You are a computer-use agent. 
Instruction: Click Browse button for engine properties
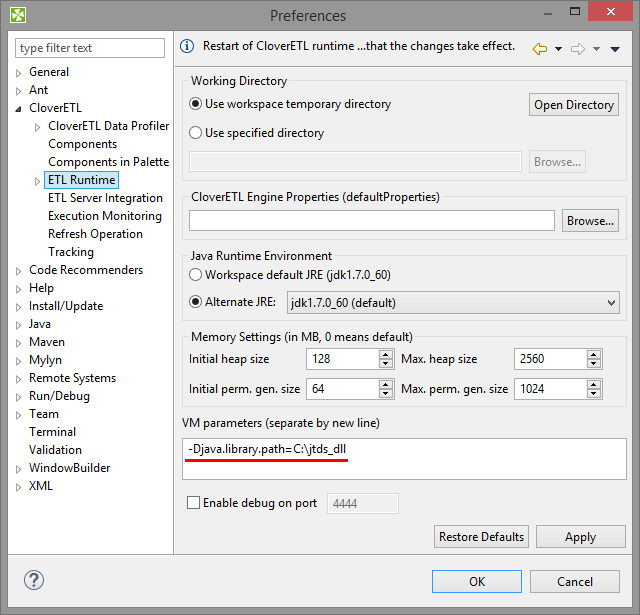(x=590, y=221)
